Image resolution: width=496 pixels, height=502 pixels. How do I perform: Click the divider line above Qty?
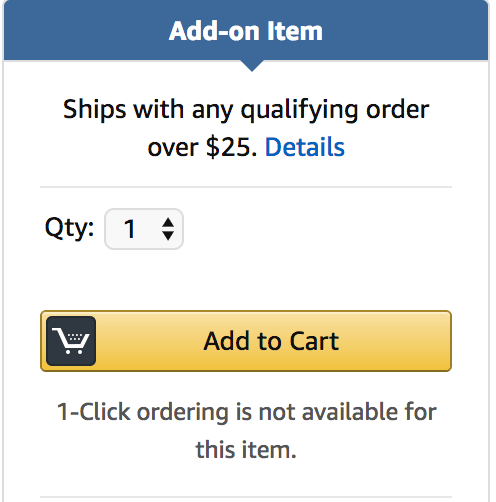pos(246,187)
